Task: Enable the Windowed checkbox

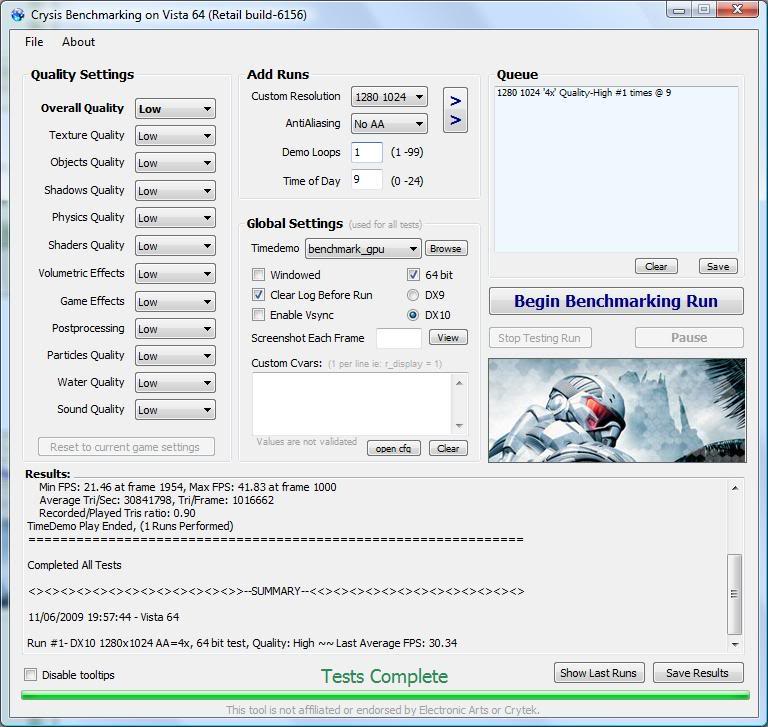Action: click(259, 275)
